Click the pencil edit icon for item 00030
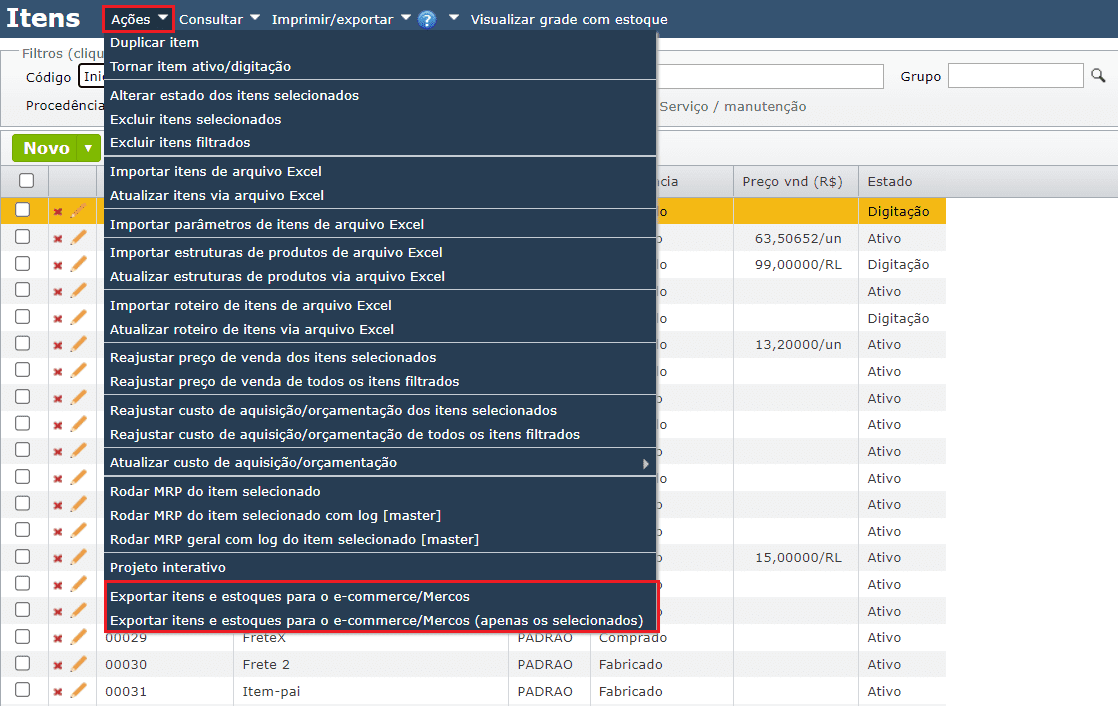The image size is (1118, 706). coord(79,664)
